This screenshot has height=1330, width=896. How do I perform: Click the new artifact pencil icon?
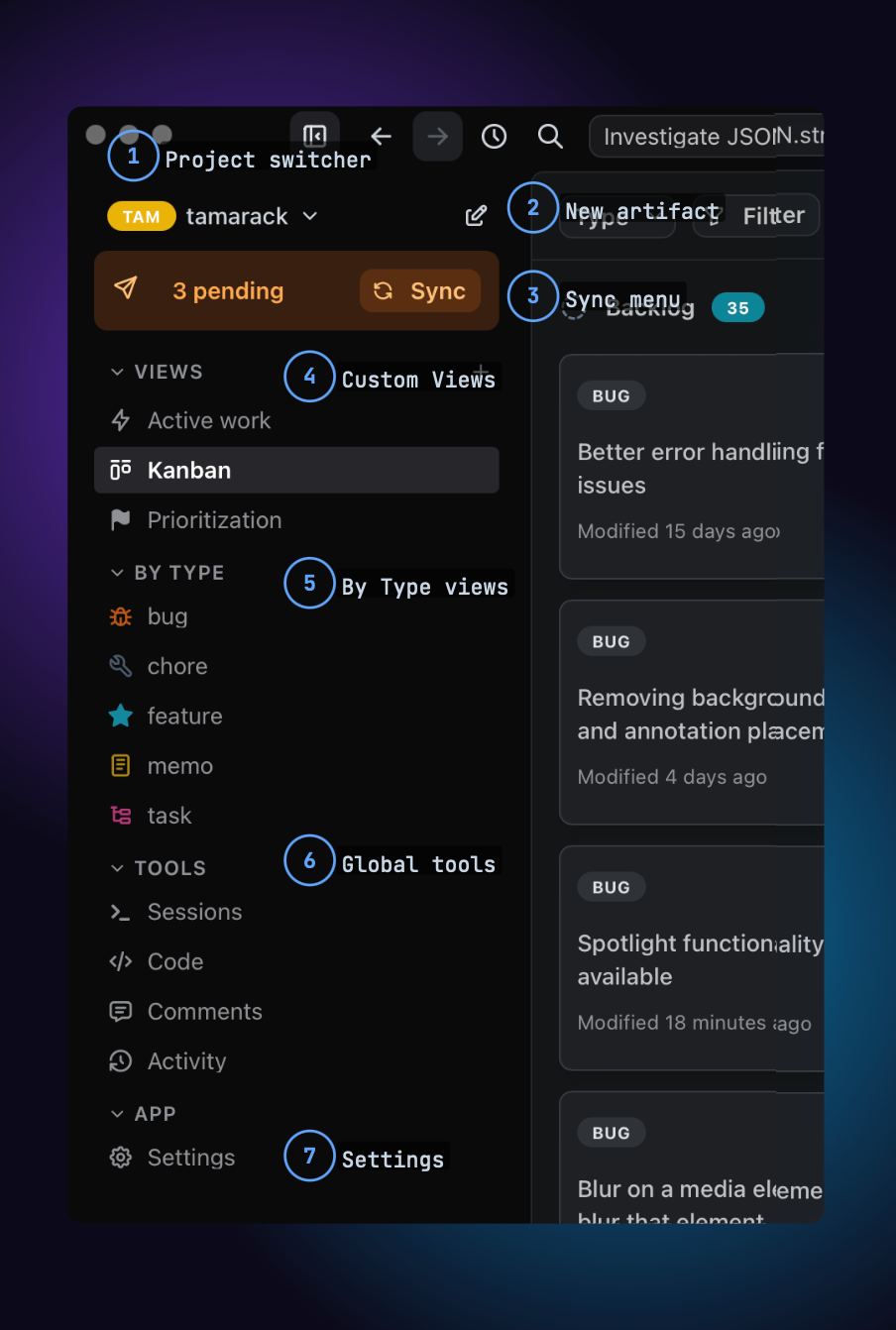point(476,216)
